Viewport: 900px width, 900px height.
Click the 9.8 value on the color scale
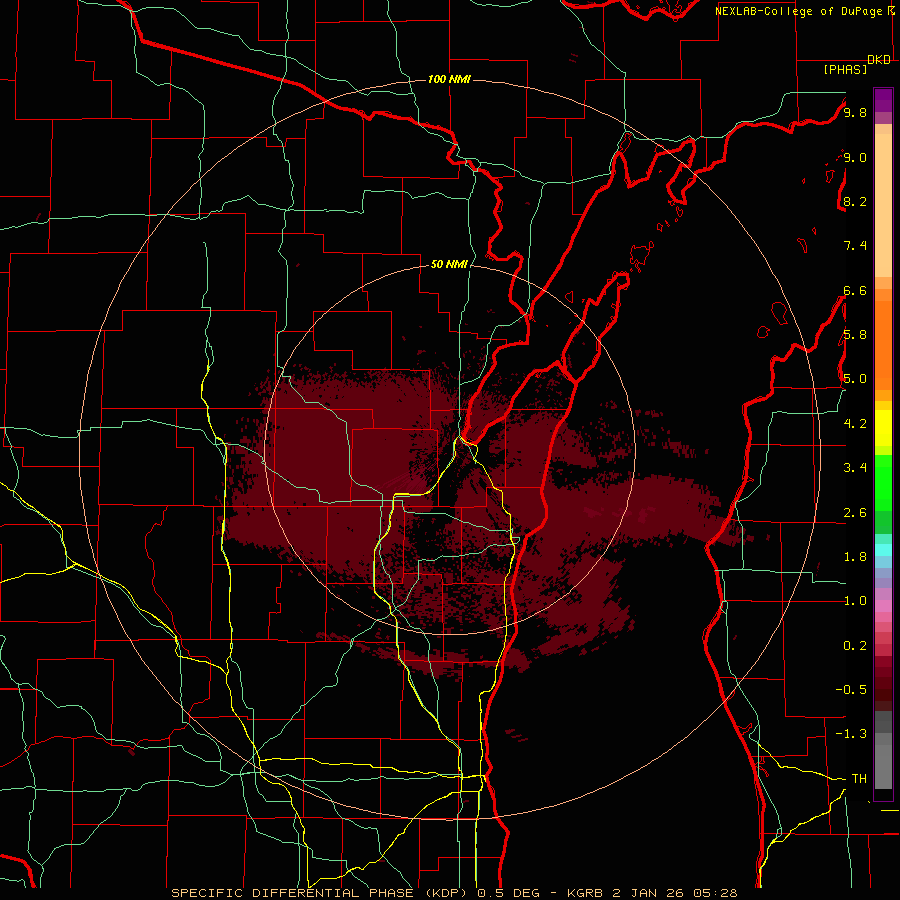(x=855, y=112)
